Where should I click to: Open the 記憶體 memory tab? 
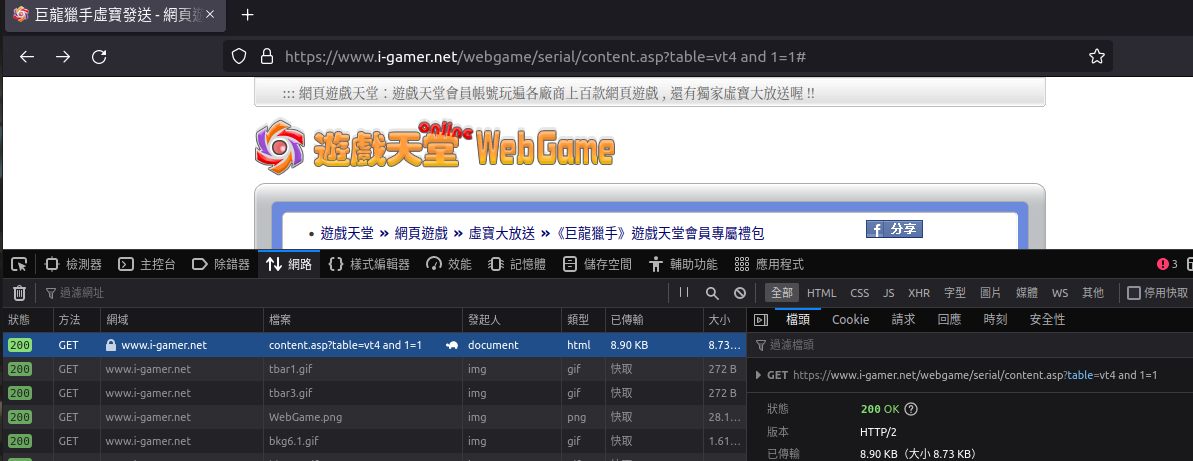[x=517, y=264]
